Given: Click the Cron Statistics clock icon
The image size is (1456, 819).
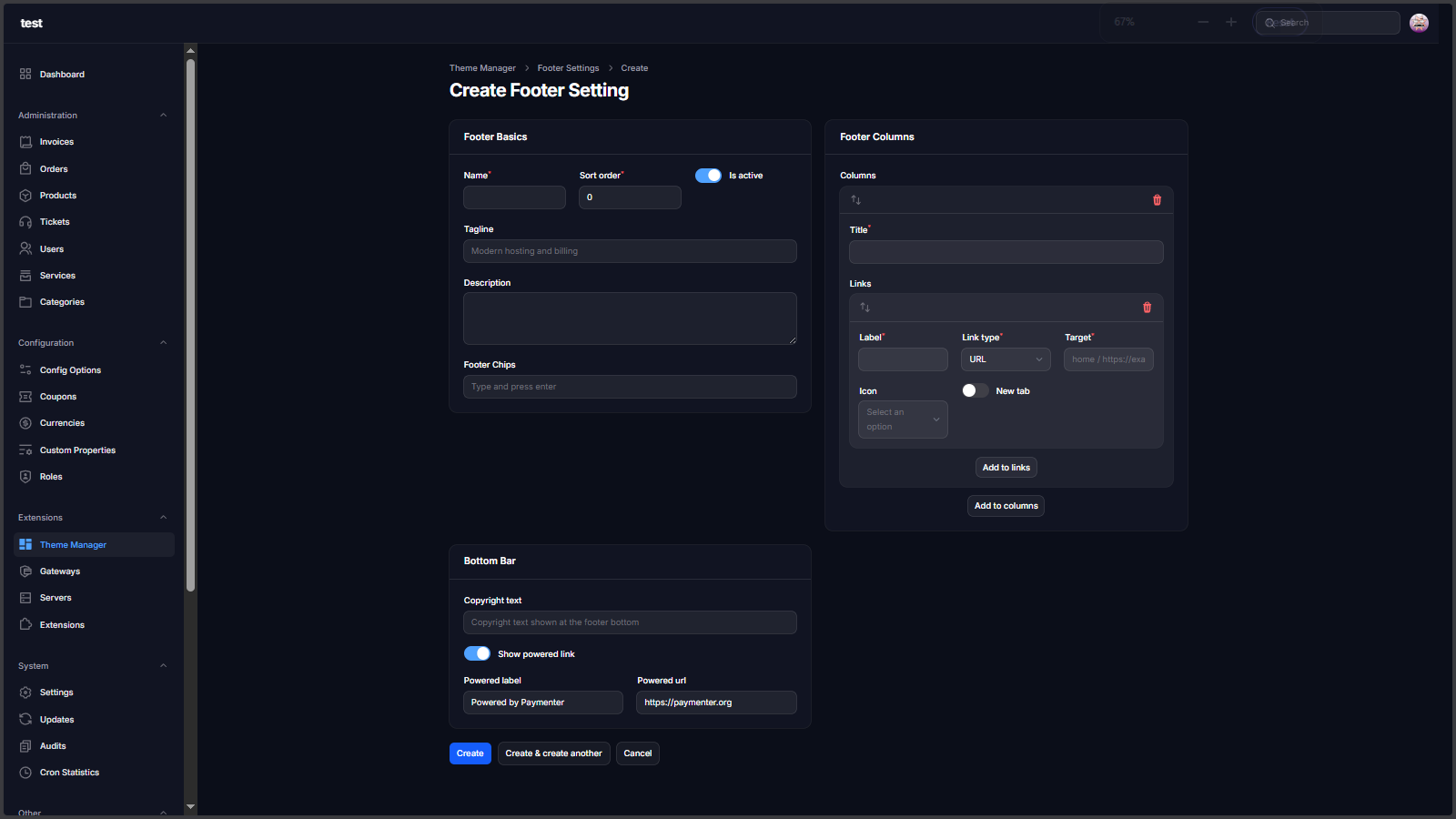Looking at the screenshot, I should coord(25,773).
